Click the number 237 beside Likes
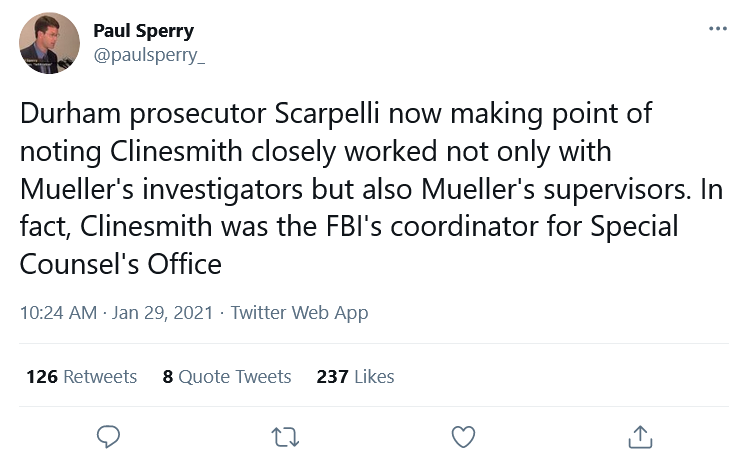The image size is (748, 467). pos(332,376)
